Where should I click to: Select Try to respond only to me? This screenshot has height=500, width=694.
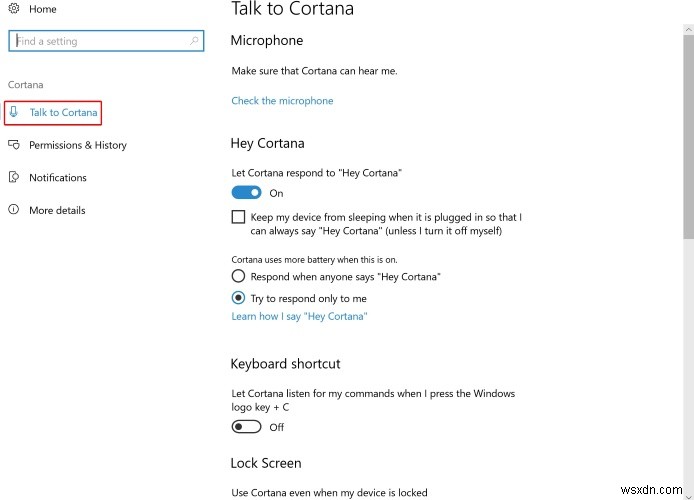pos(238,298)
